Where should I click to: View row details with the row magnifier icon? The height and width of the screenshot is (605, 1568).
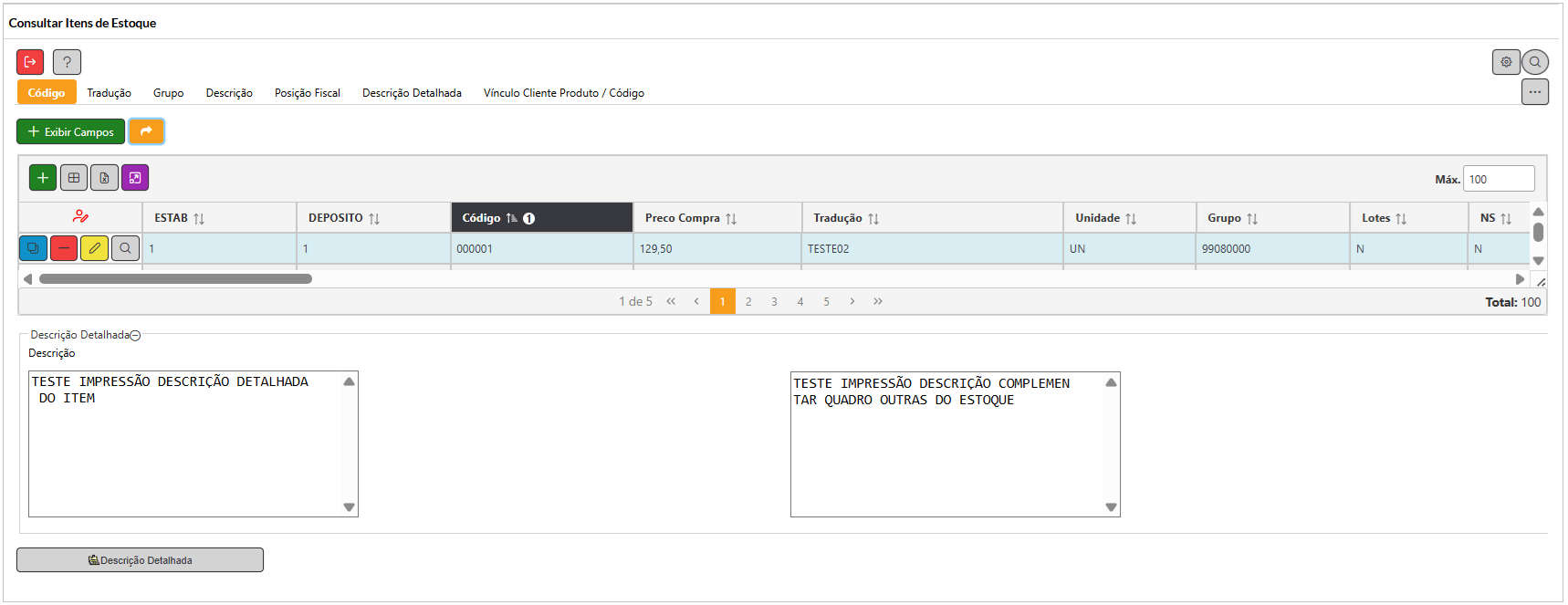[x=125, y=248]
